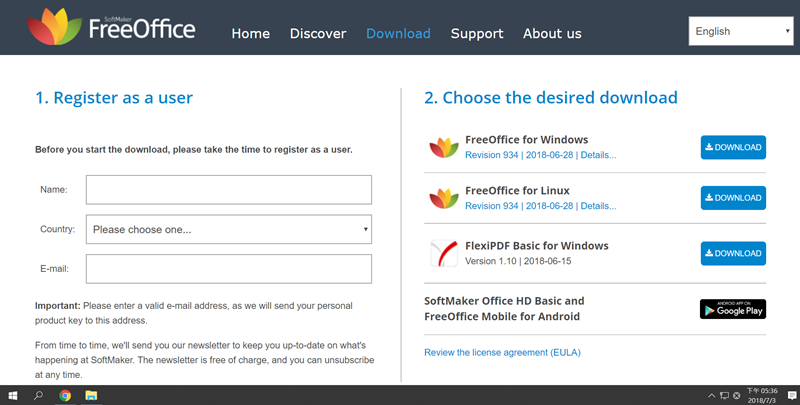
Task: Focus the Name input field
Action: coord(229,190)
